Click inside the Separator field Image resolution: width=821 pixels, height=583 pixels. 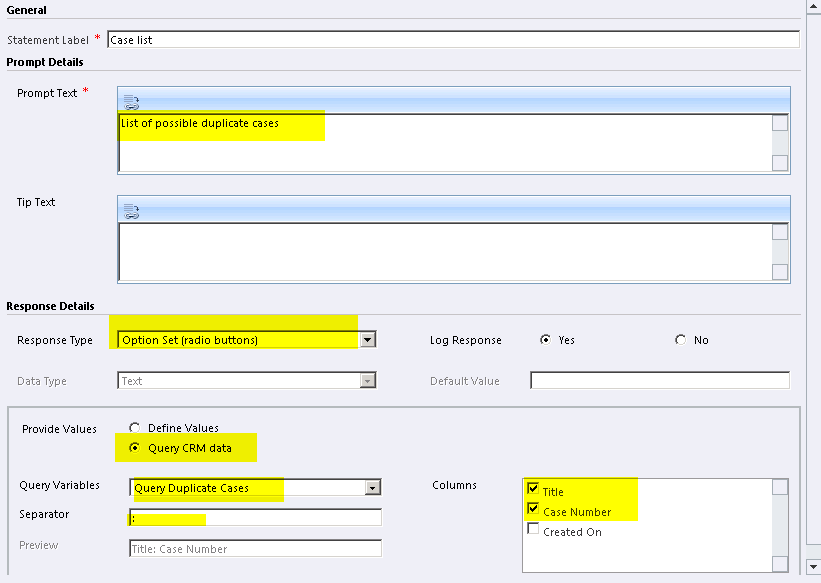coord(250,517)
